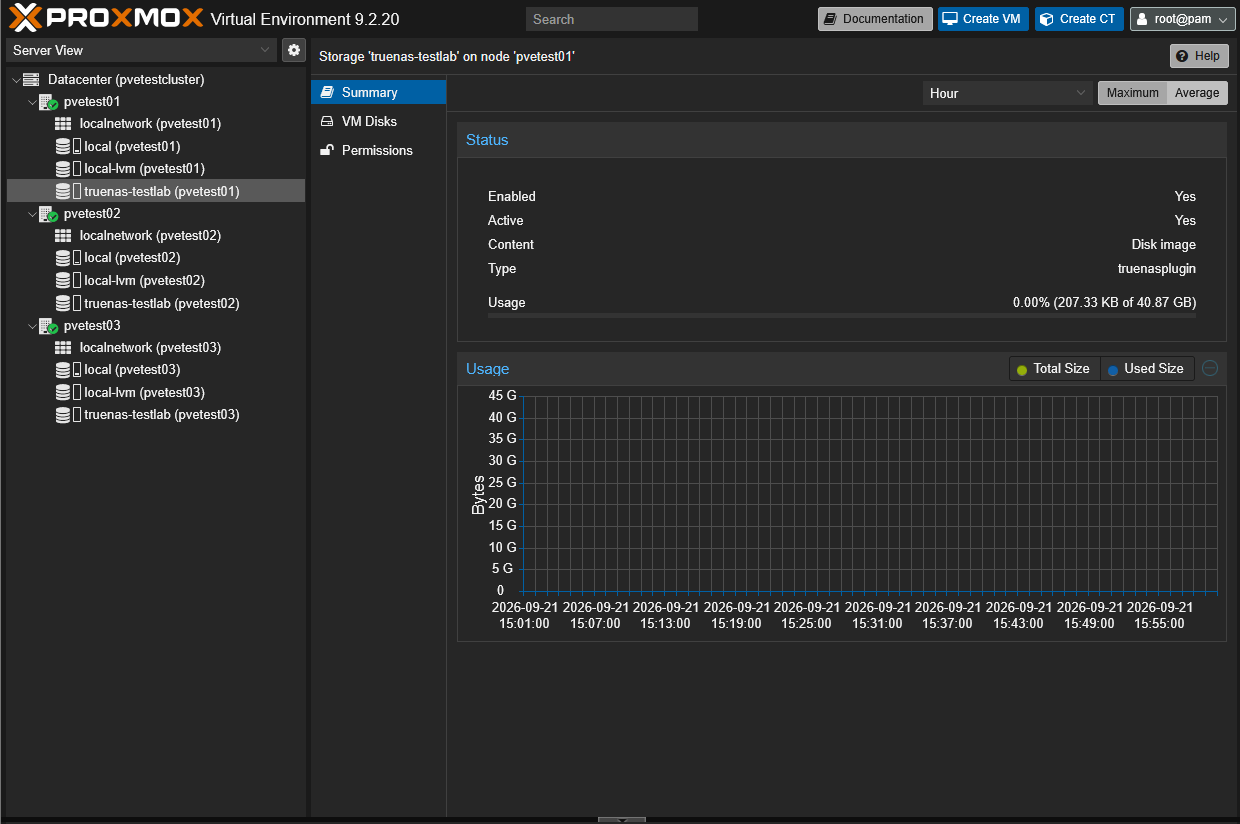This screenshot has width=1240, height=824.
Task: Toggle Average graph mode
Action: (x=1197, y=93)
